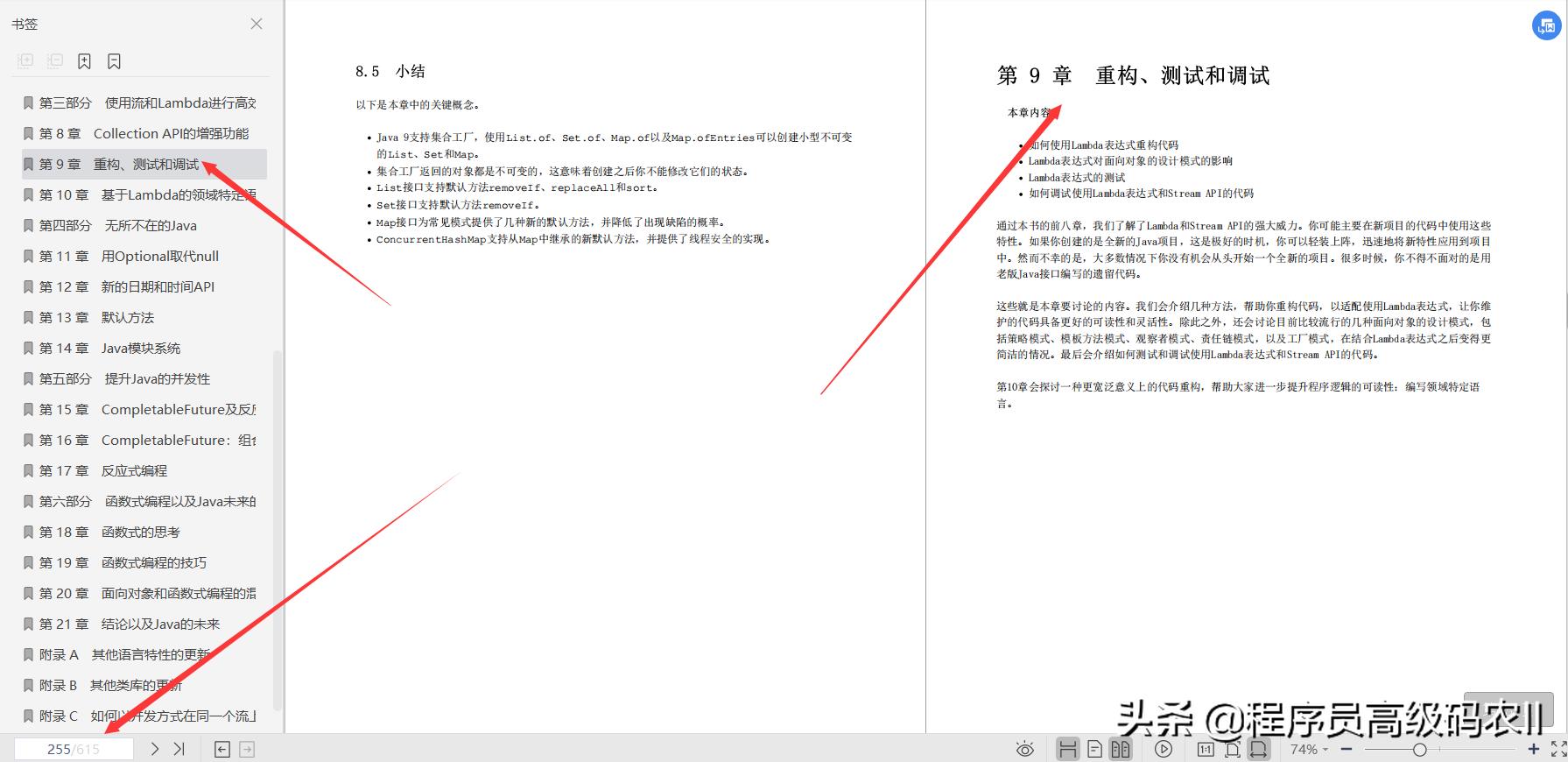Viewport: 1568px width, 762px height.
Task: Close the 书签 bookmarks panel
Action: pos(257,24)
